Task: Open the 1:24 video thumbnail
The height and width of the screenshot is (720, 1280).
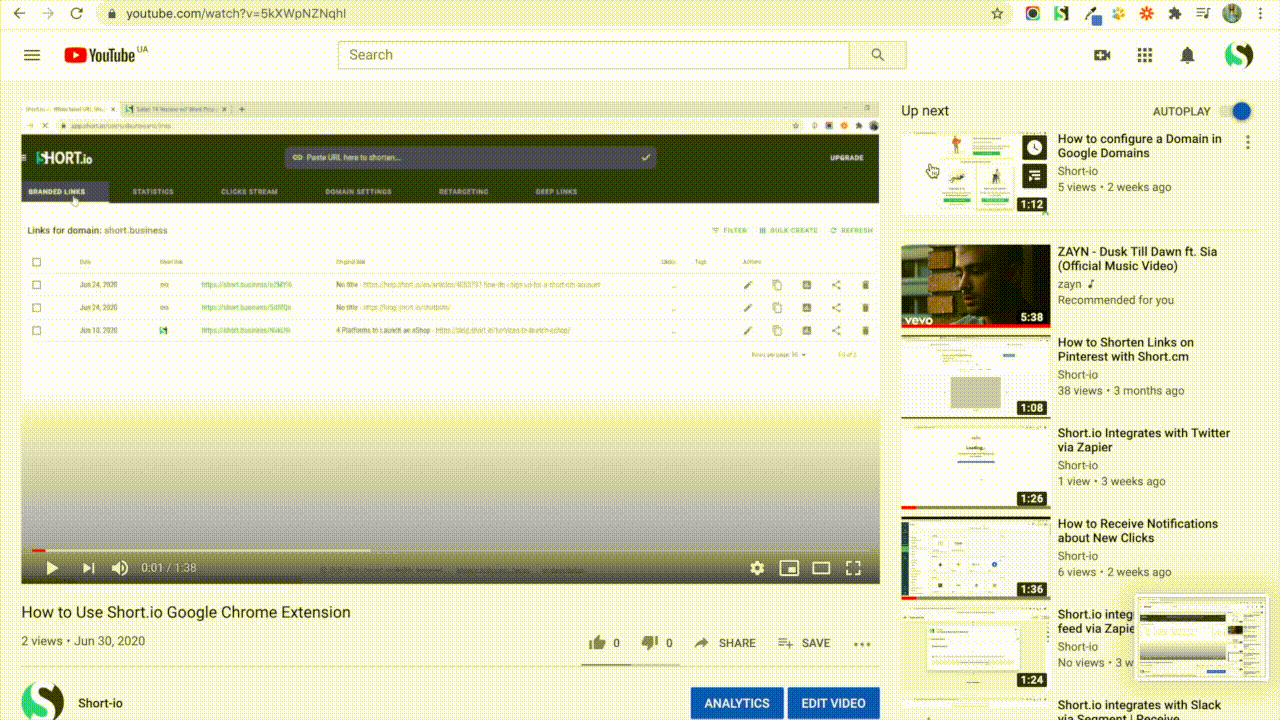Action: (976, 650)
